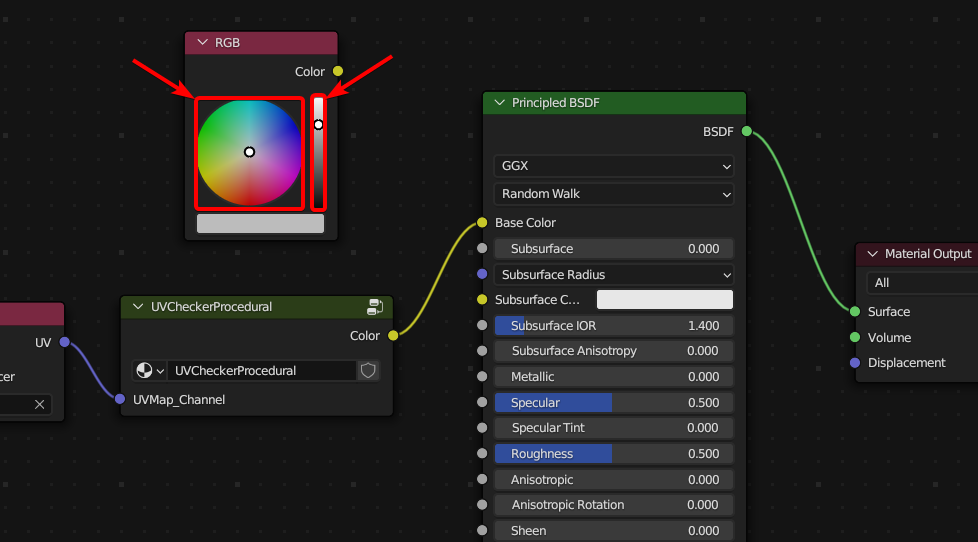This screenshot has width=978, height=542.
Task: Click the Subsurface IOR input socket
Action: pos(482,325)
